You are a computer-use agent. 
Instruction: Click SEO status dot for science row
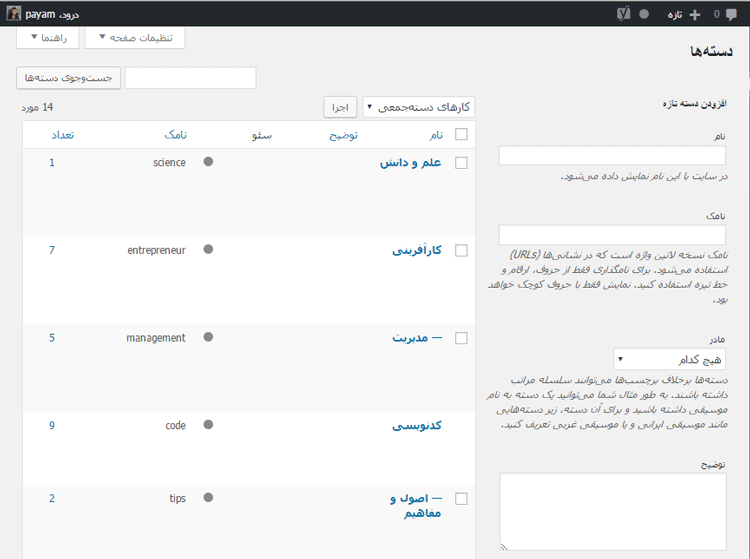[208, 162]
